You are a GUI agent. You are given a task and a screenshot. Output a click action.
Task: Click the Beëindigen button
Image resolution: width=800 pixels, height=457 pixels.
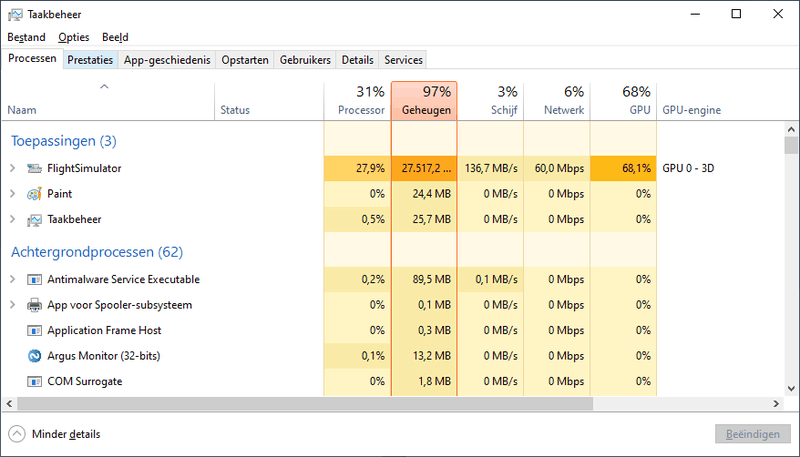pyautogui.click(x=753, y=434)
